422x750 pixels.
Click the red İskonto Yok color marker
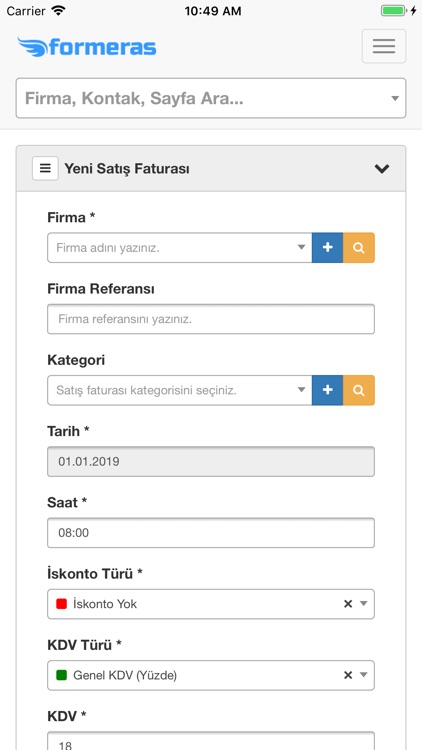point(61,604)
